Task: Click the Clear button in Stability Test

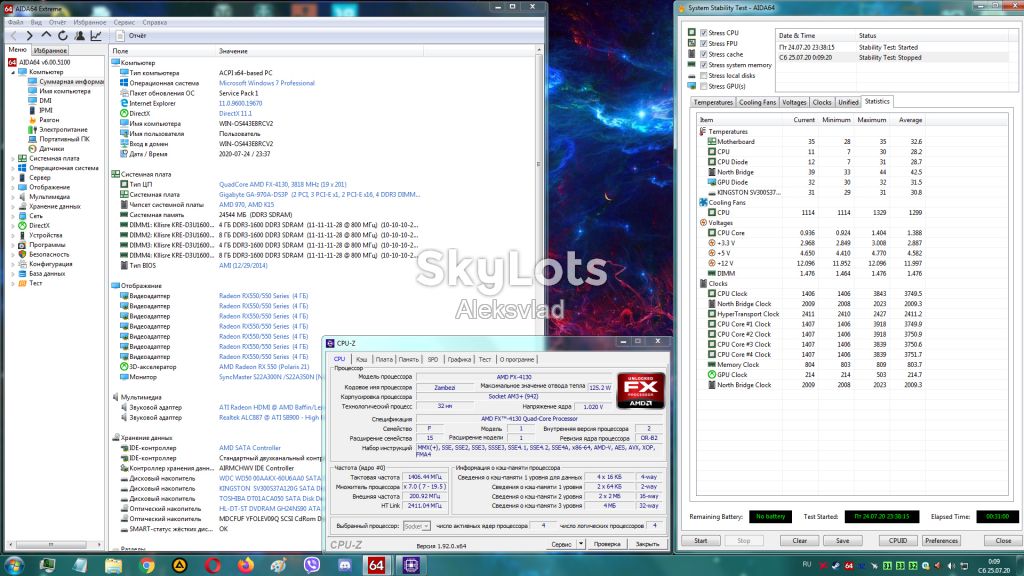Action: point(799,541)
